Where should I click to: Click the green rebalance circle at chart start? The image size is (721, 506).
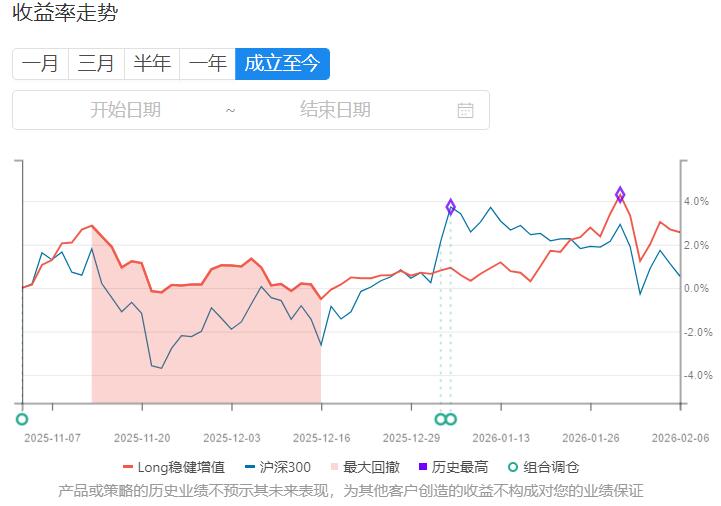pos(22,419)
